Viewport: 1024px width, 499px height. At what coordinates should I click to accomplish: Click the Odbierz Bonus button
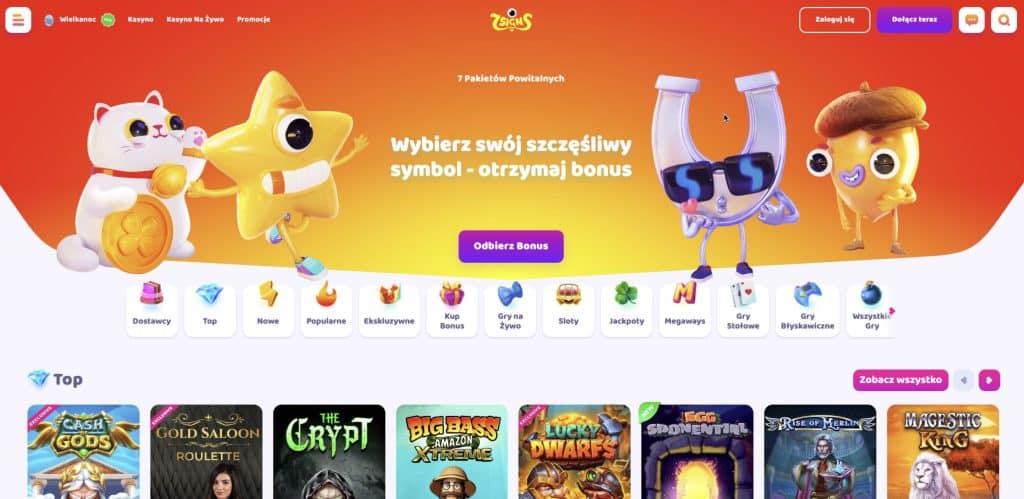[511, 246]
